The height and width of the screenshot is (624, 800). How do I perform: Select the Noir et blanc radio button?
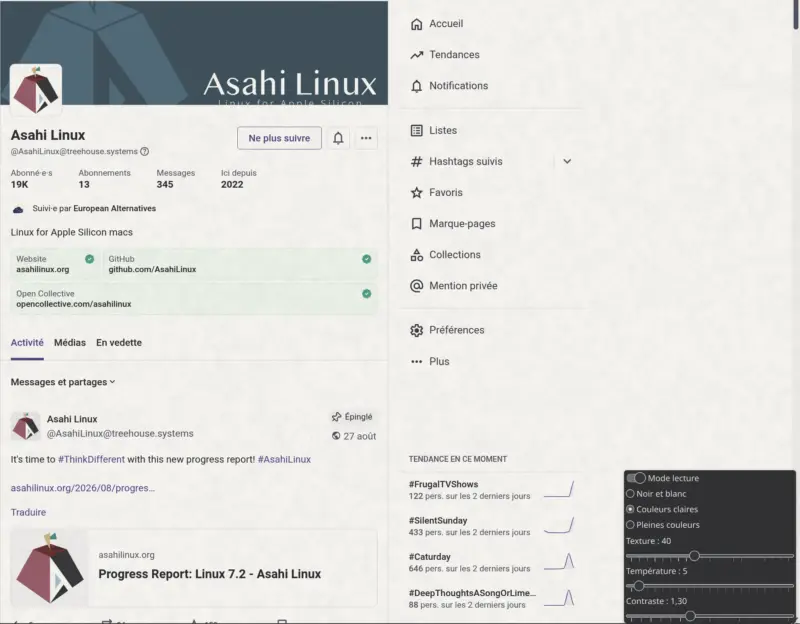coord(630,494)
